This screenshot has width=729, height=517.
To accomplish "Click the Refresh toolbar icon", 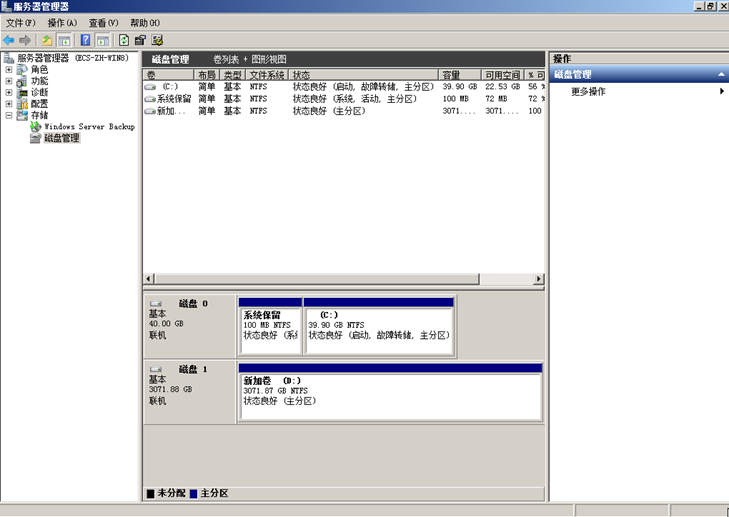I will (x=124, y=40).
